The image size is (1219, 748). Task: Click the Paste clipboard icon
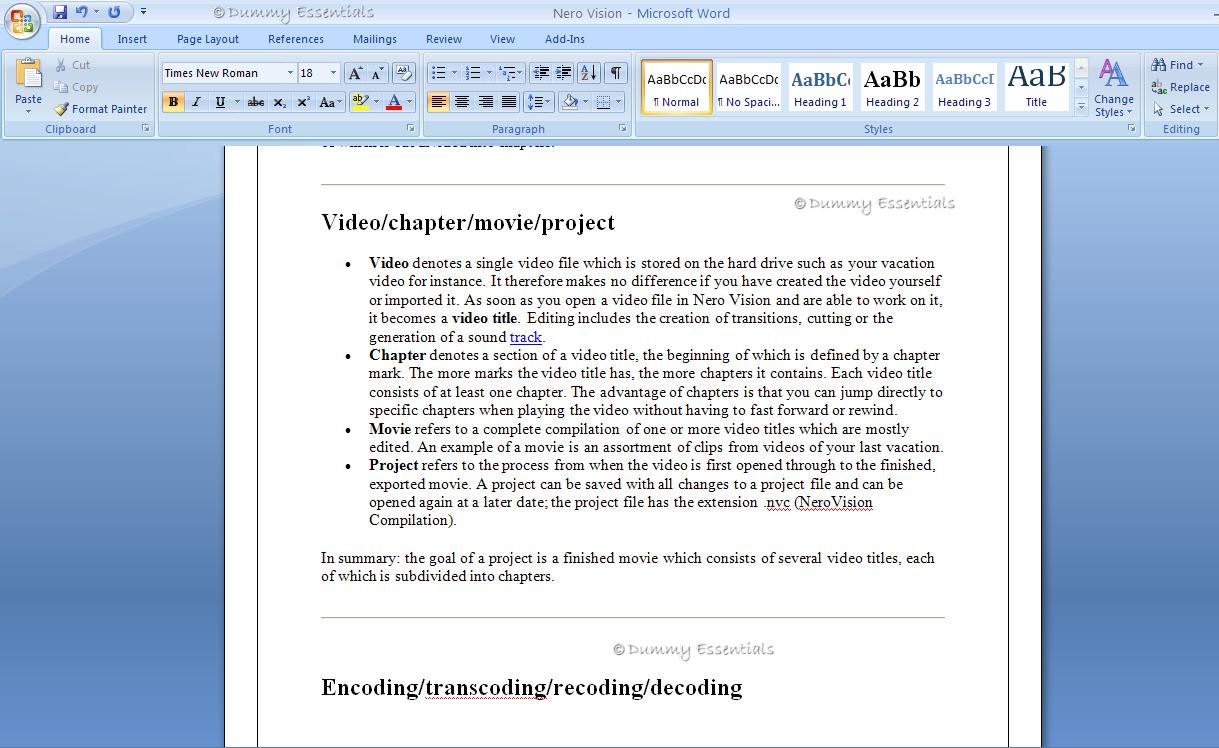click(x=29, y=74)
